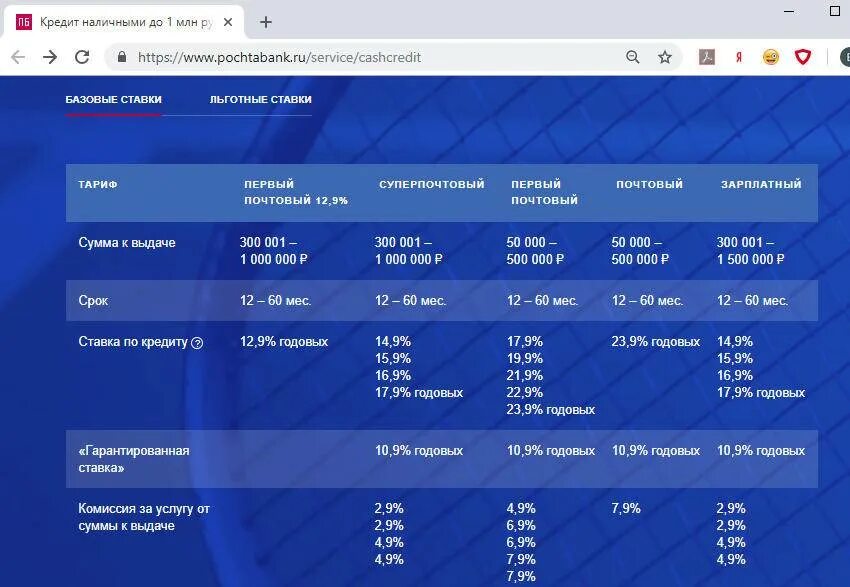This screenshot has height=587, width=850.
Task: Open a new tab with plus button
Action: (x=266, y=22)
